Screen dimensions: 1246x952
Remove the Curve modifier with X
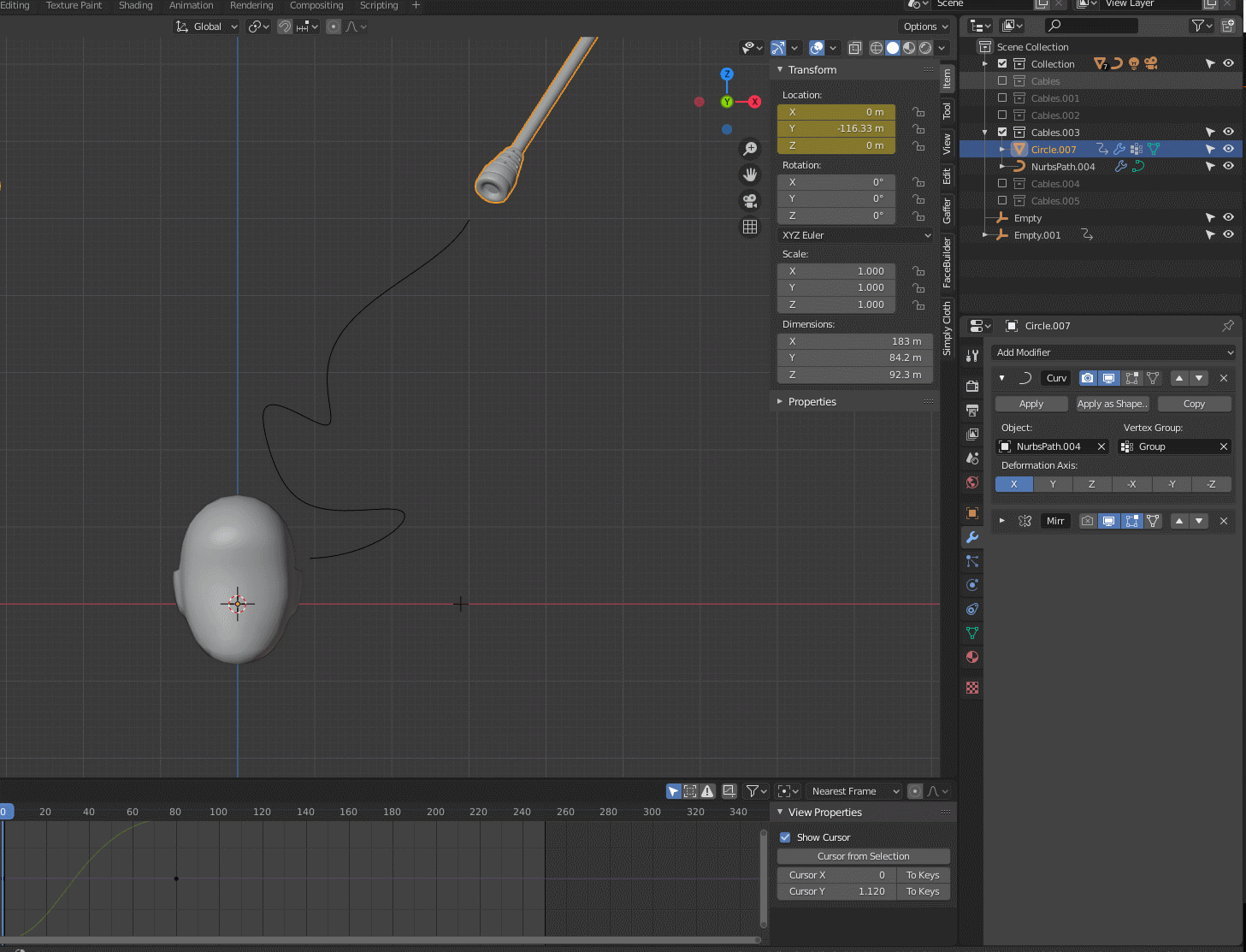coord(1224,378)
